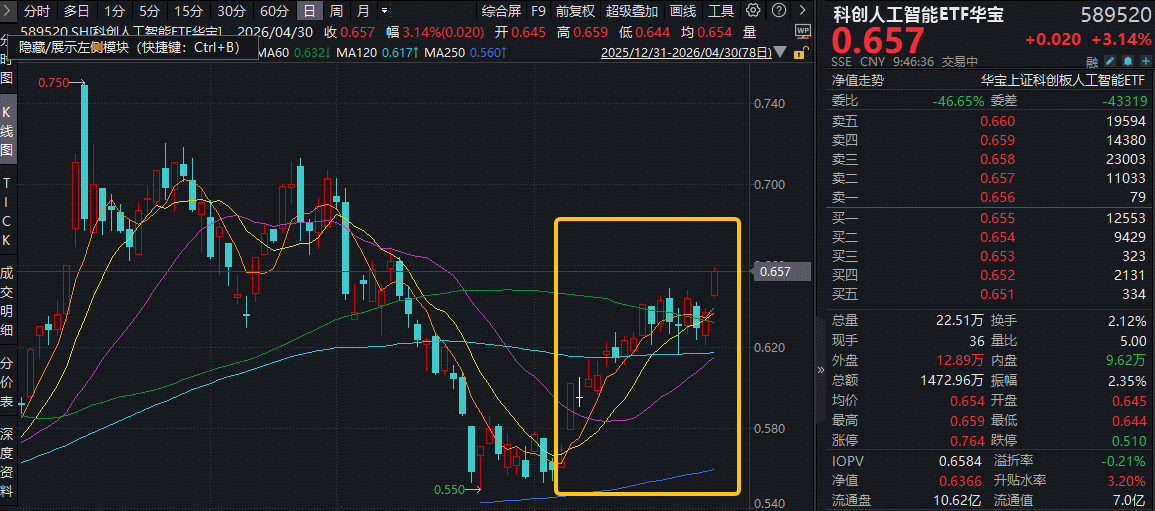The height and width of the screenshot is (511, 1155).
Task: Toggle 超级叠加 overlay mode
Action: (x=632, y=11)
